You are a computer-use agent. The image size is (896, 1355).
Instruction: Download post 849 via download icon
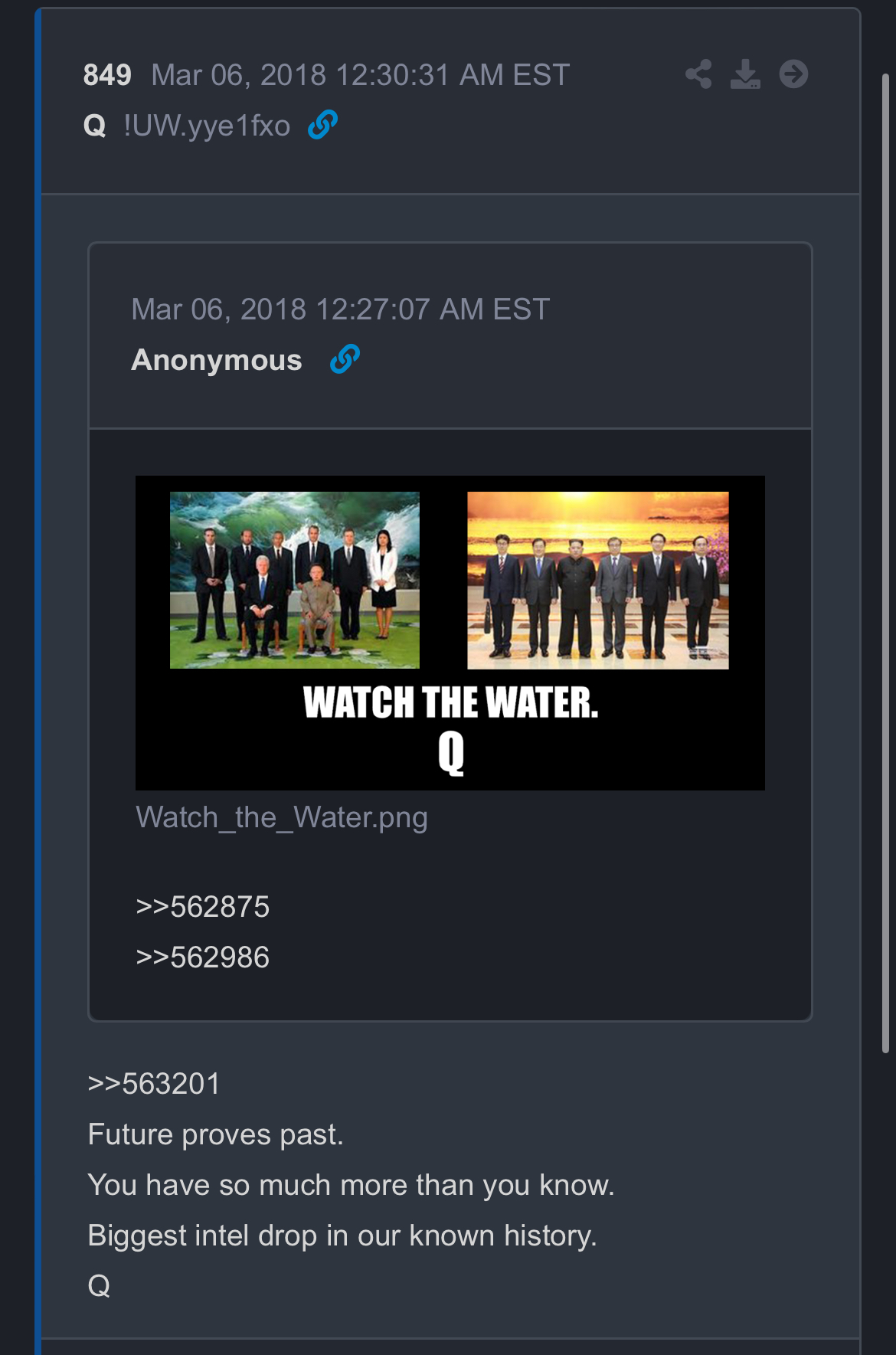click(745, 74)
